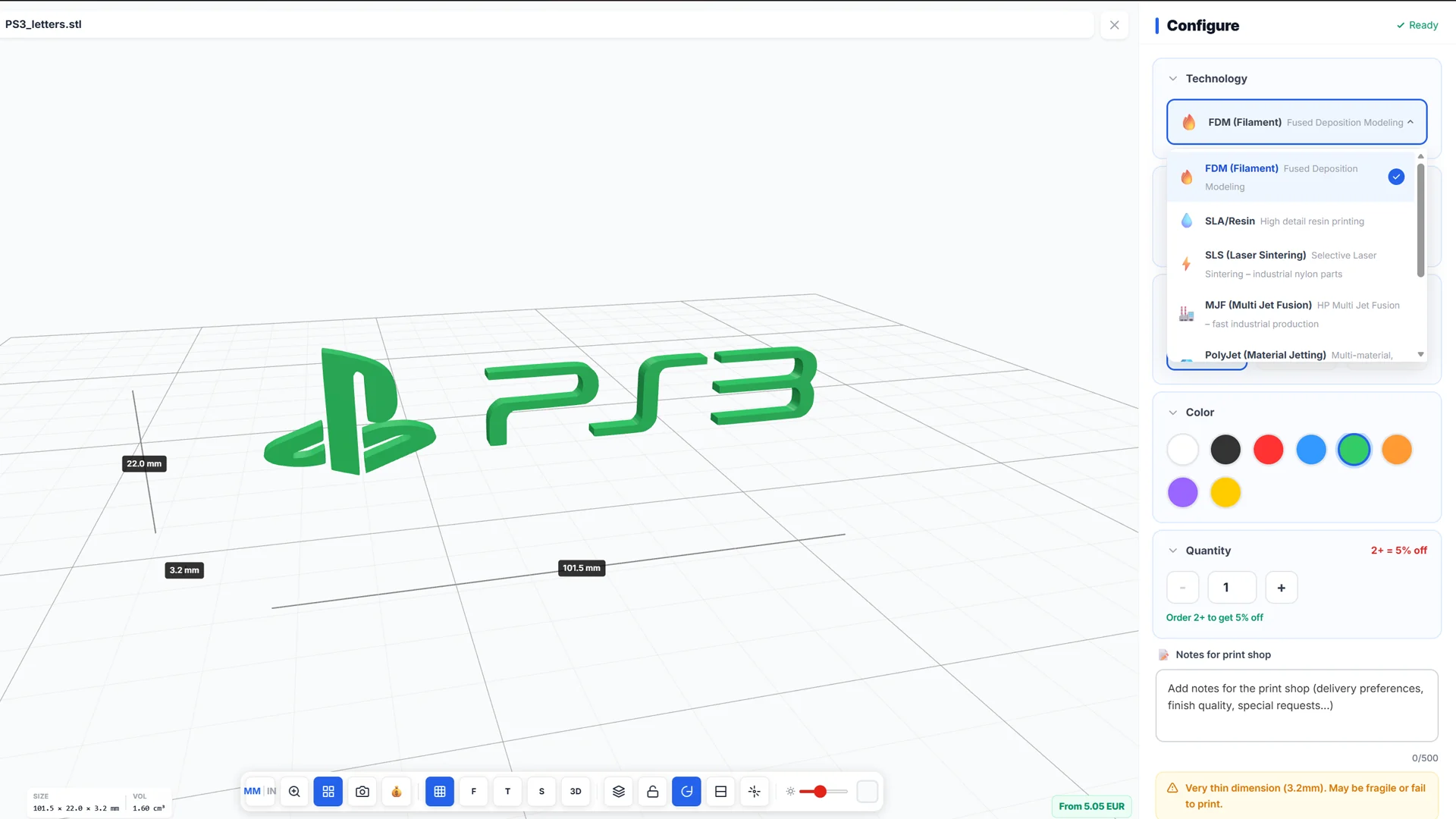Image resolution: width=1456 pixels, height=819 pixels.
Task: Click the dropdown list scroll down arrow
Action: pyautogui.click(x=1420, y=354)
